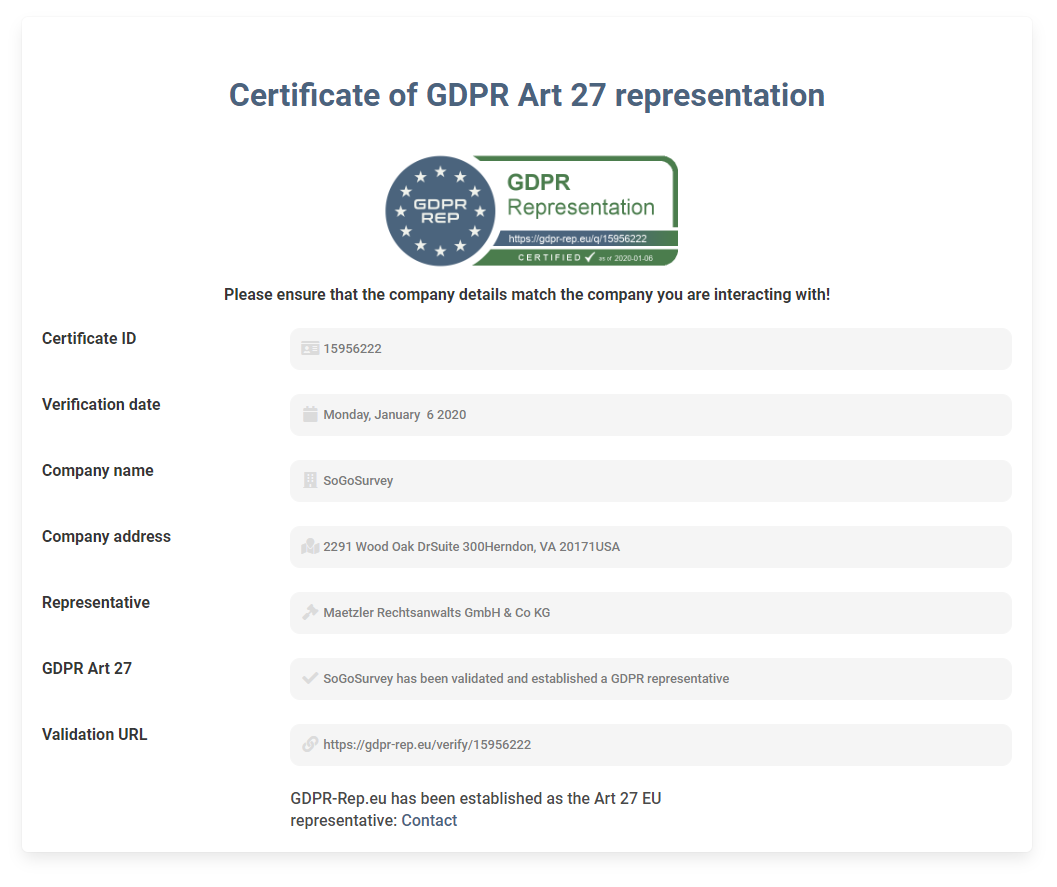1057x887 pixels.
Task: Click the Company address field
Action: [650, 547]
